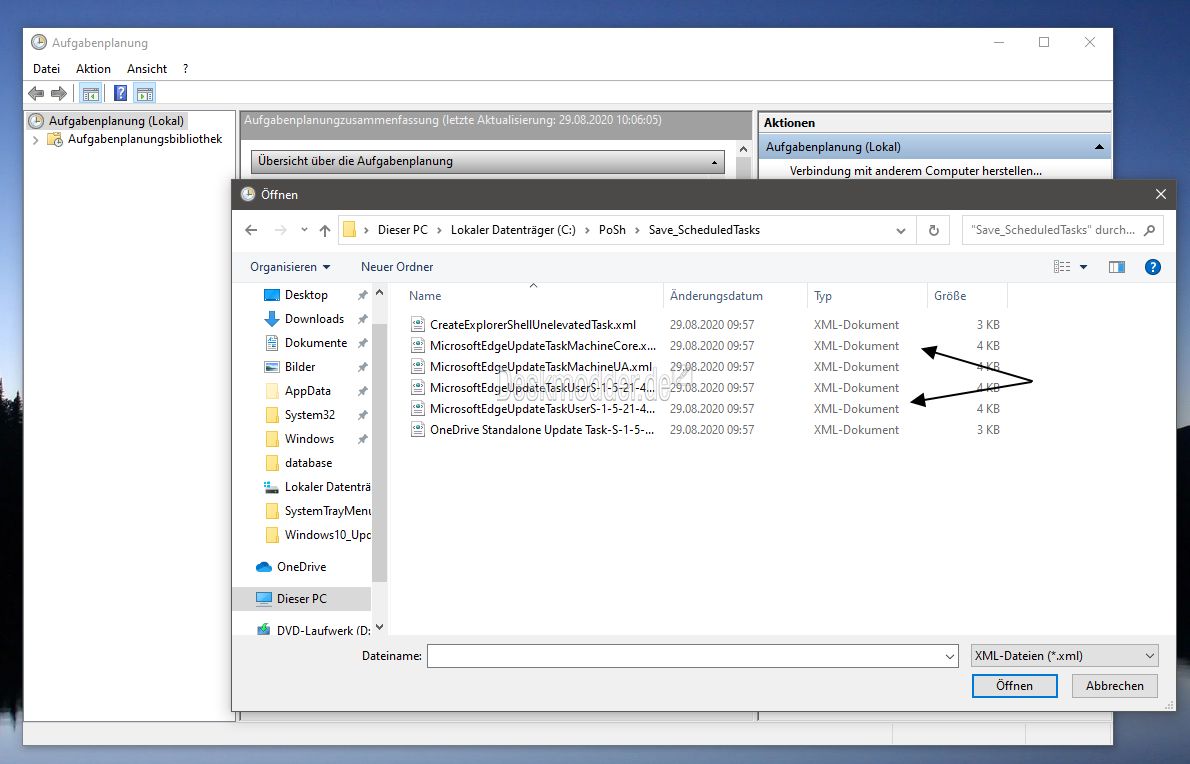Select the Lokaler Datenträger drive in sidebar
Viewport: 1190px width, 764px height.
point(317,487)
